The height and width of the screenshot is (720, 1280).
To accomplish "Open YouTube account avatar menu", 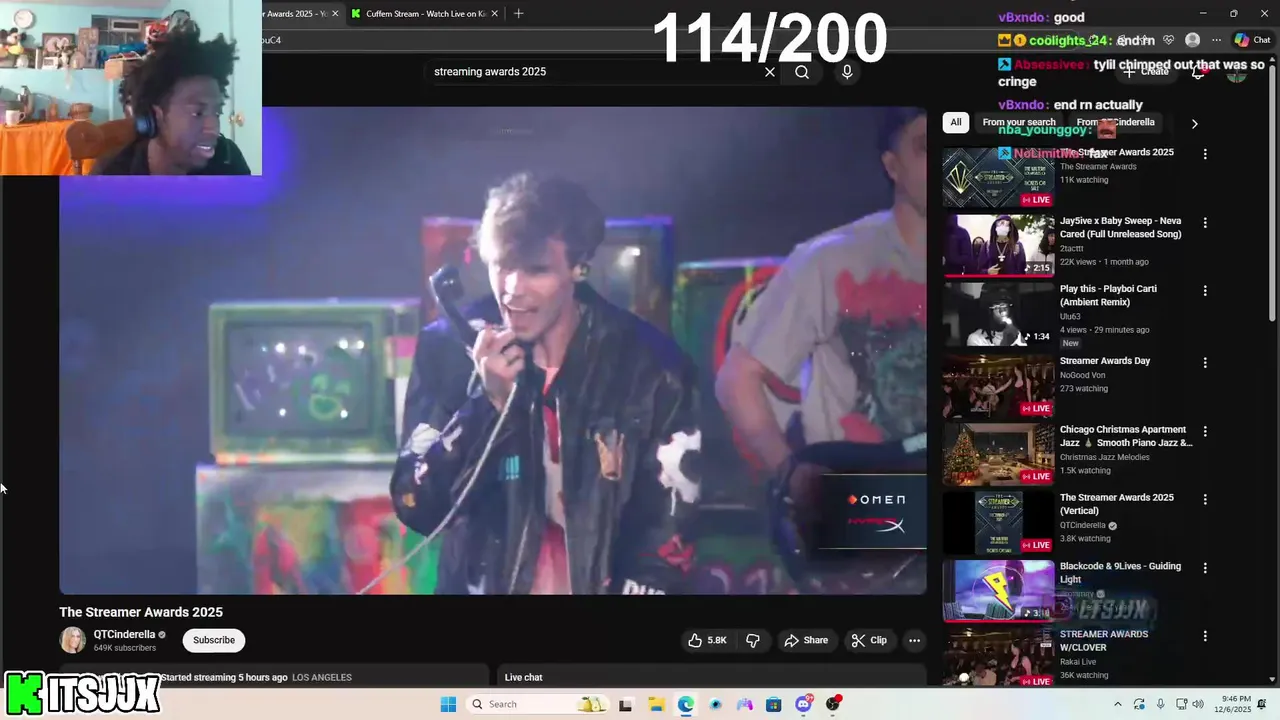I will point(1237,72).
